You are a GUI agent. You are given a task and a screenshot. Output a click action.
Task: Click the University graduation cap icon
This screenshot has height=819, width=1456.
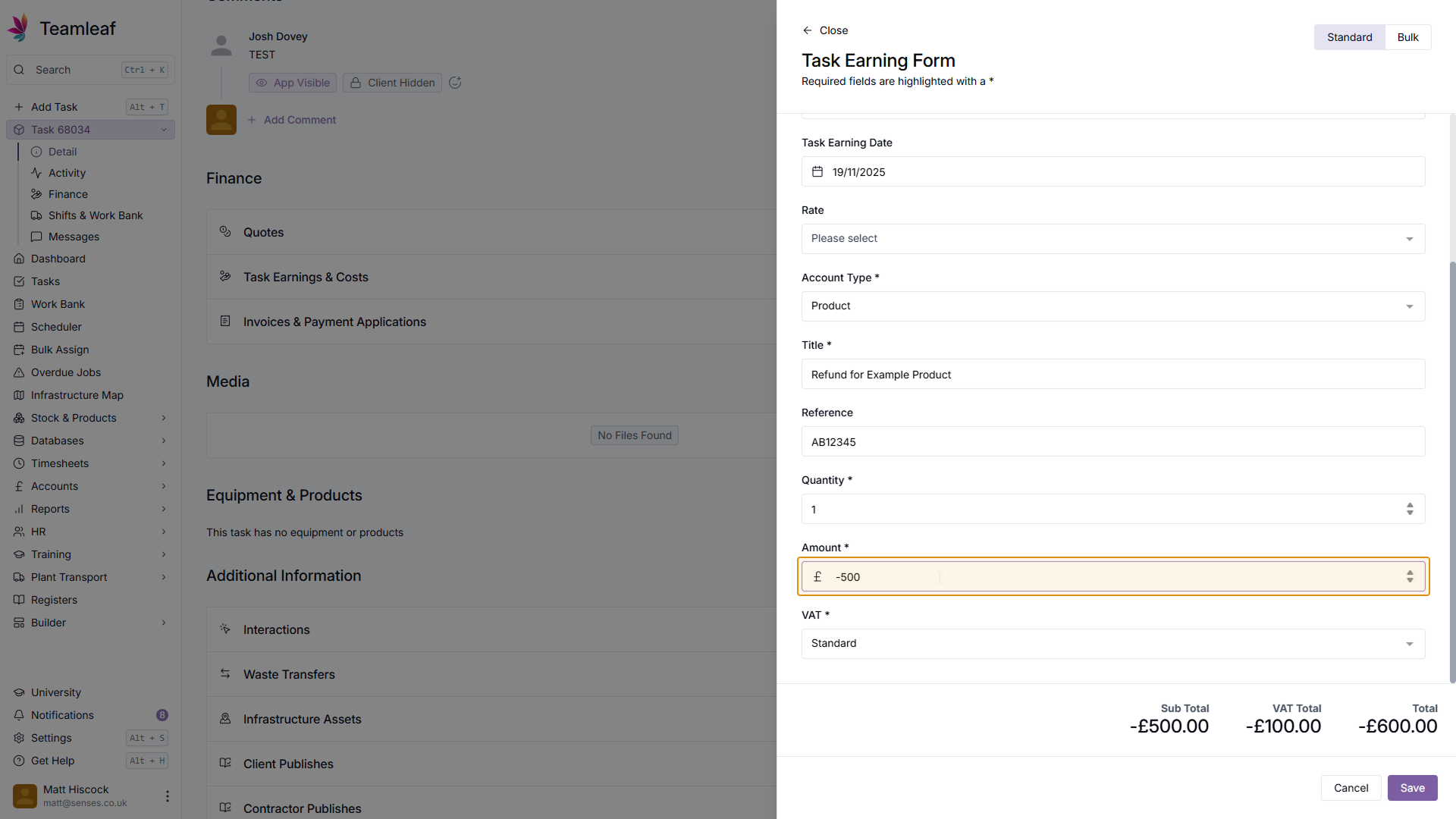click(x=19, y=692)
